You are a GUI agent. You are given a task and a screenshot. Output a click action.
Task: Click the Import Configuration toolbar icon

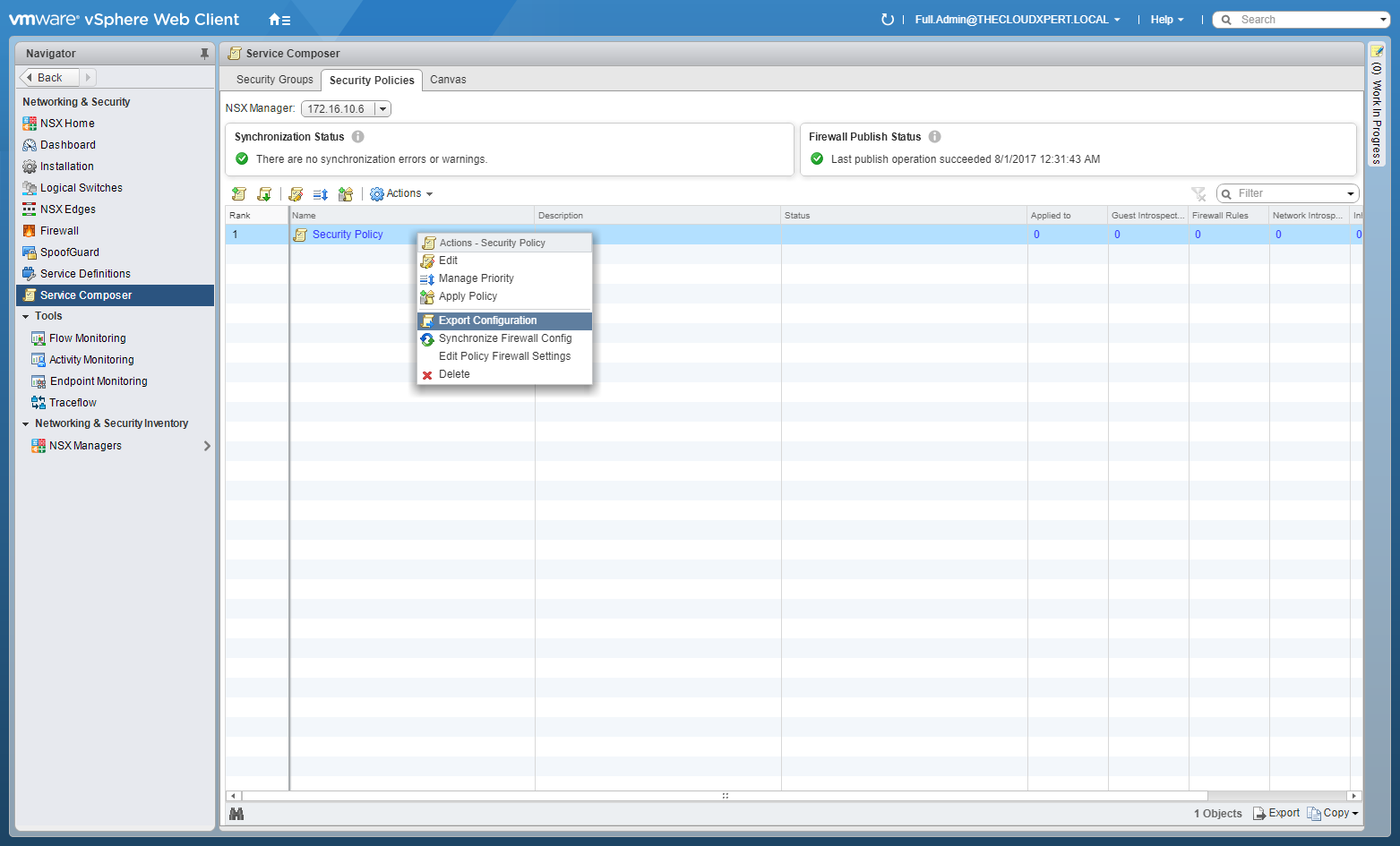(x=264, y=194)
